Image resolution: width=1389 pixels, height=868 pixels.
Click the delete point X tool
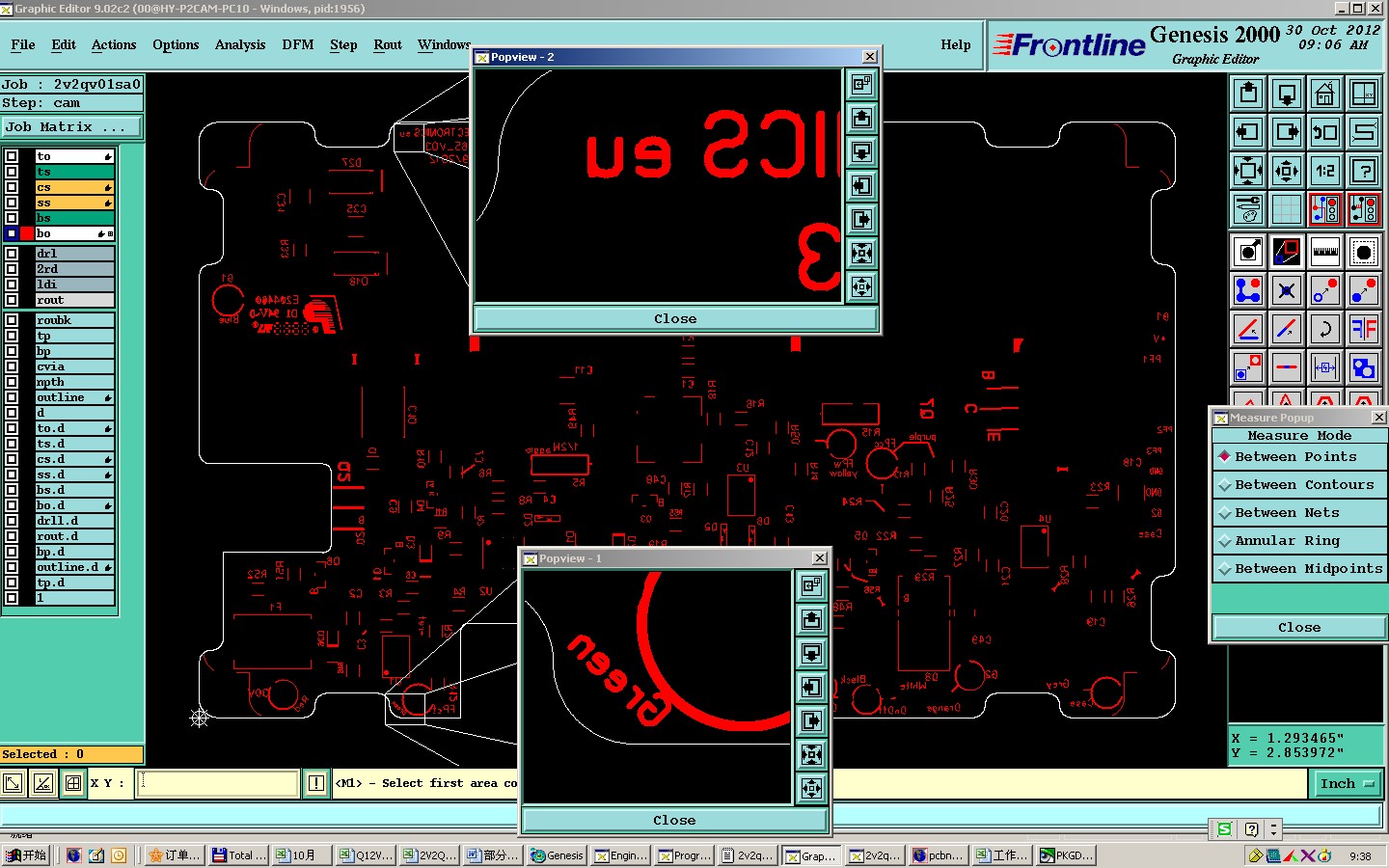(1287, 290)
